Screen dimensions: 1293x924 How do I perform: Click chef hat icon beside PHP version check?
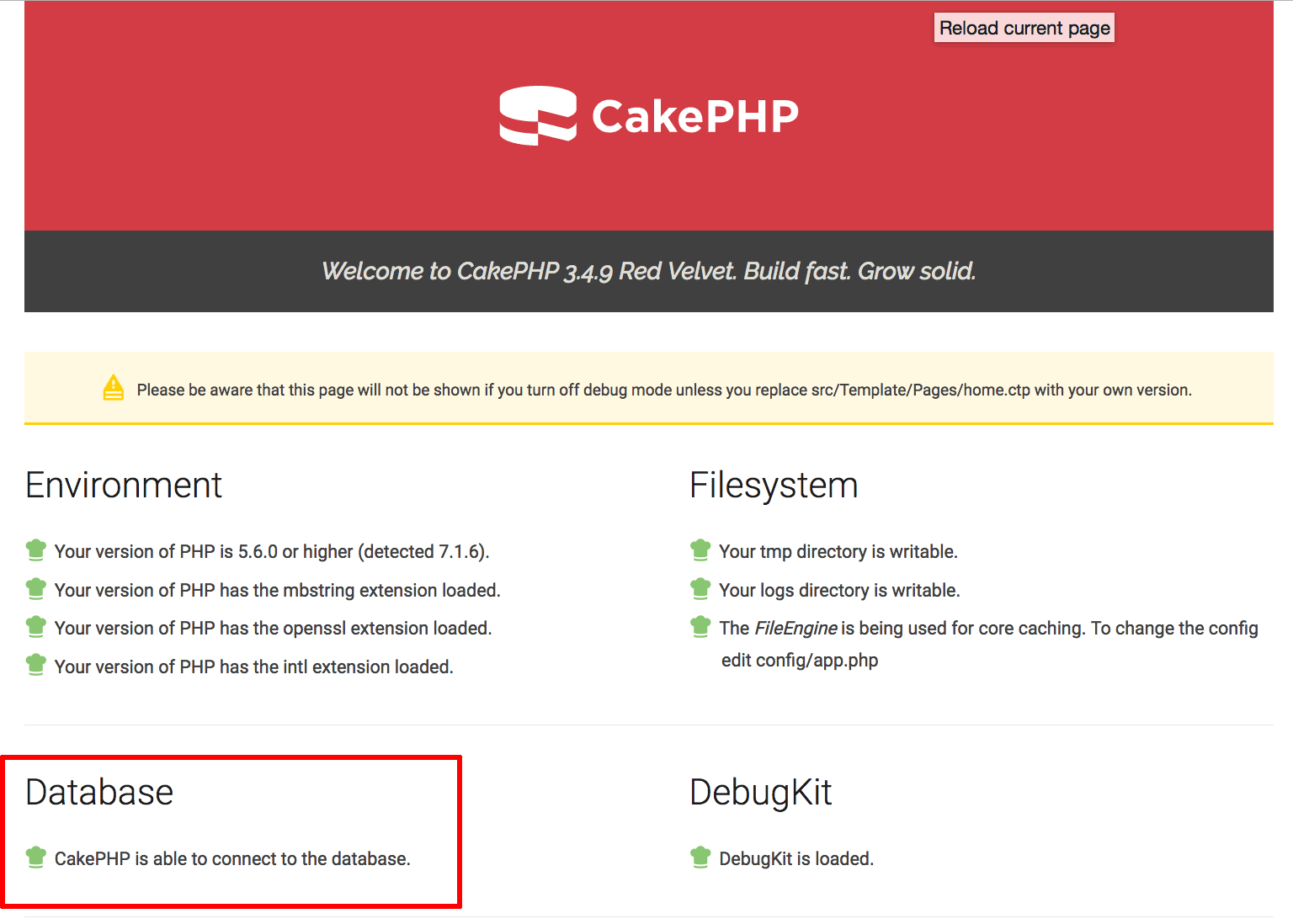36,550
